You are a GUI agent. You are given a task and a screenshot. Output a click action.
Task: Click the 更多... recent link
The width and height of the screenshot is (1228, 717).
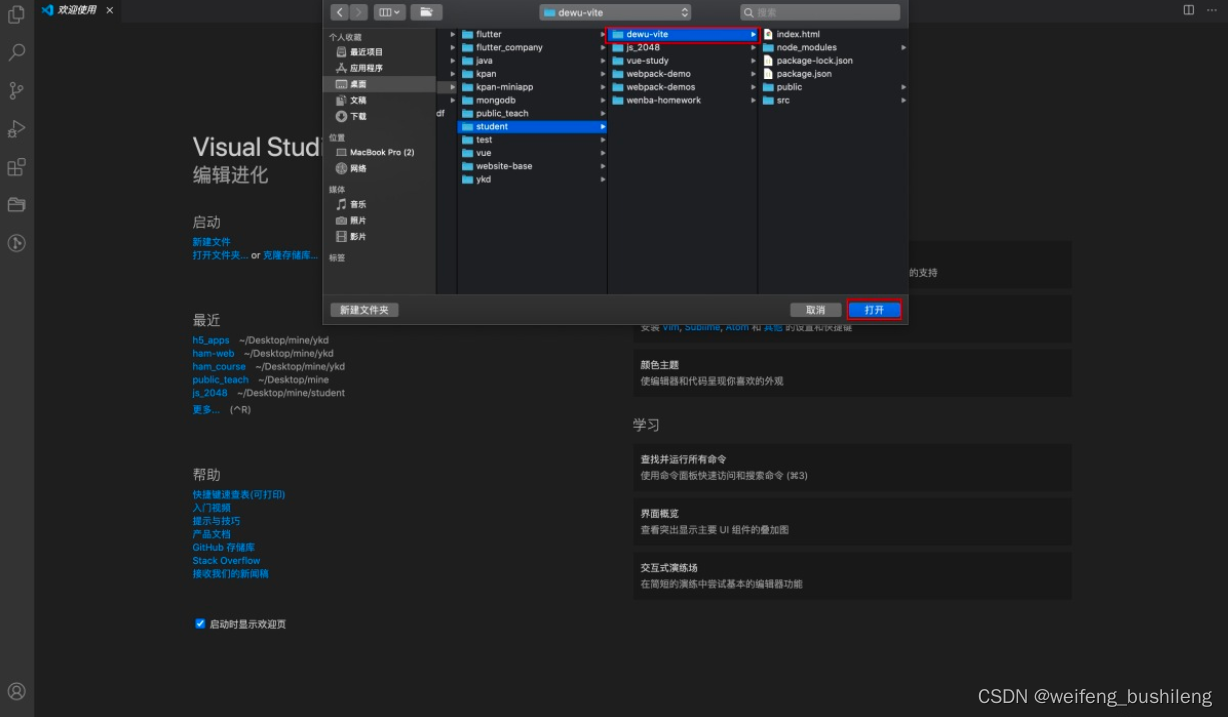206,409
